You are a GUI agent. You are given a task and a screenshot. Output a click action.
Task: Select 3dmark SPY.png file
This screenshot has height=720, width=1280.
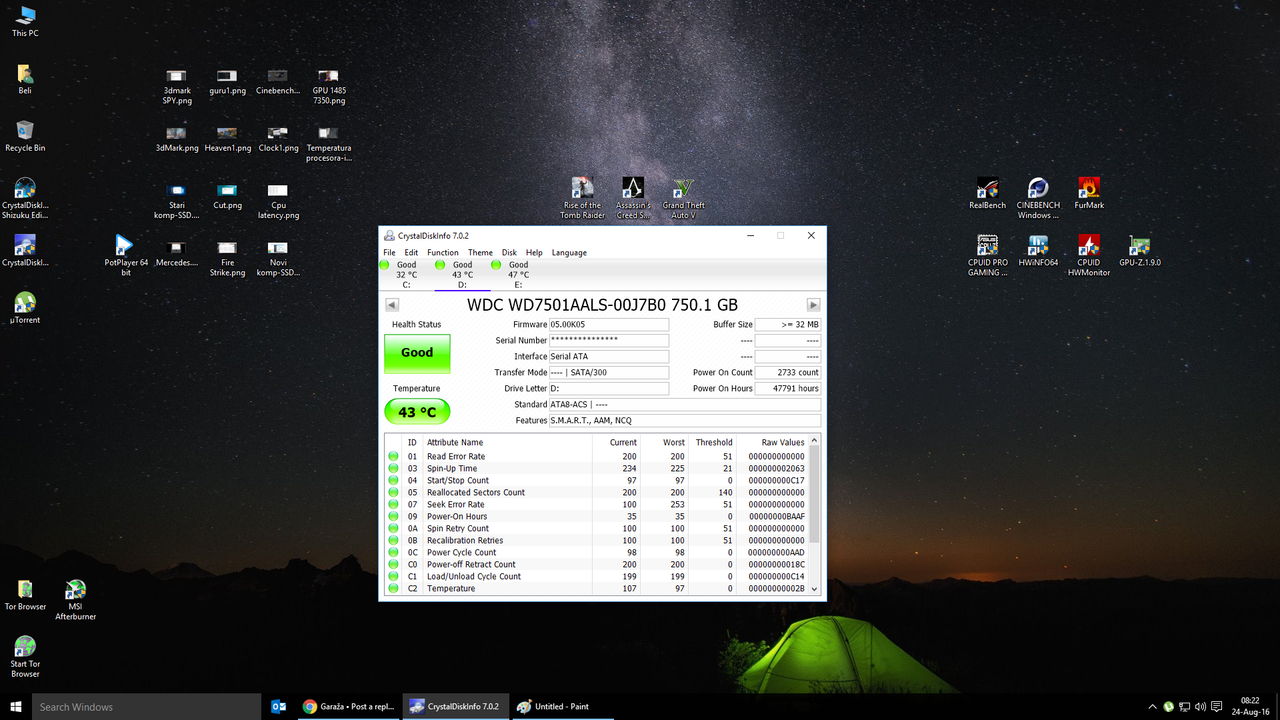[x=177, y=87]
